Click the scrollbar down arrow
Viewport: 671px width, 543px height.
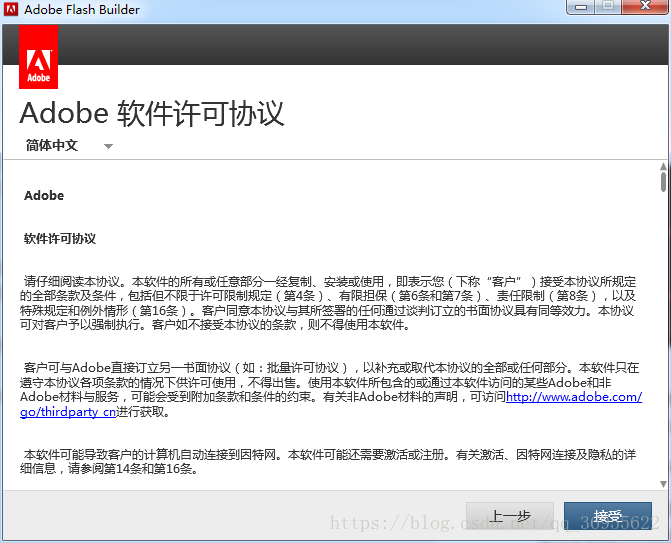(663, 484)
